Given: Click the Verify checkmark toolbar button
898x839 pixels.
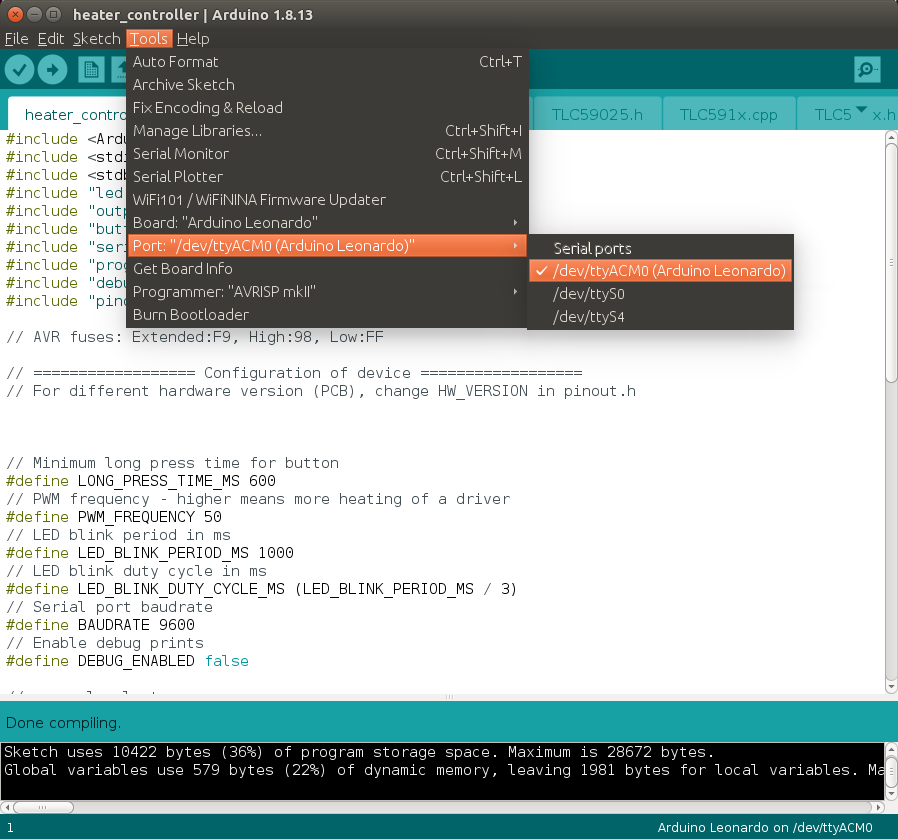Looking at the screenshot, I should tap(21, 70).
